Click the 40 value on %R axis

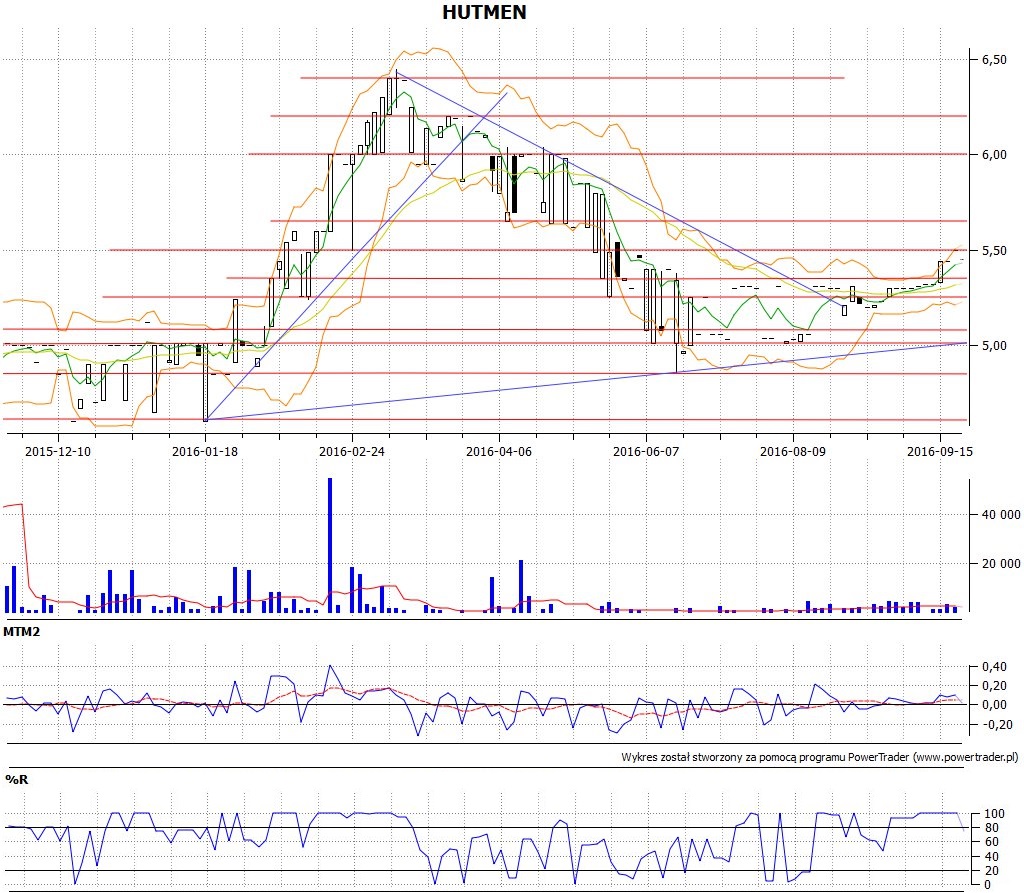click(991, 857)
